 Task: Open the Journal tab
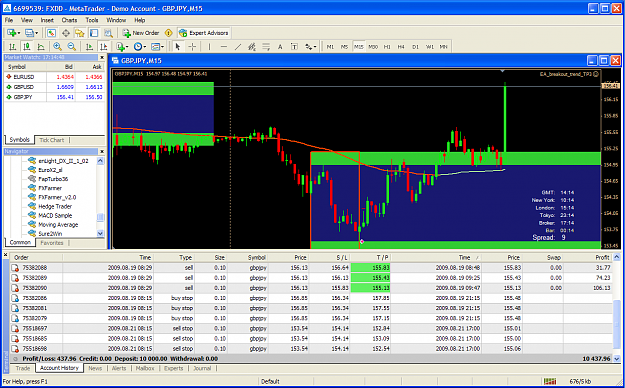[x=202, y=368]
